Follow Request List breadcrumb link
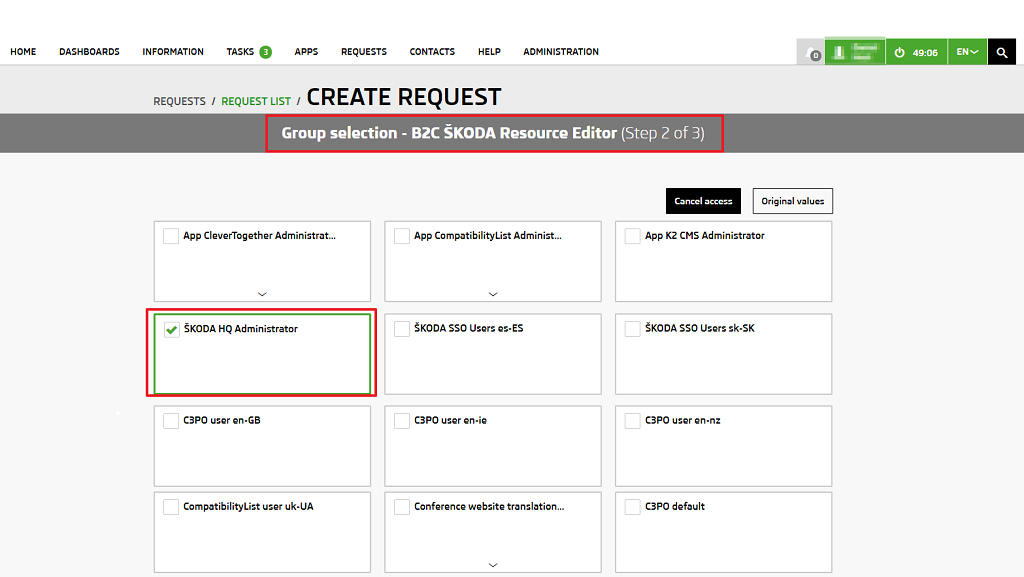 (x=256, y=101)
